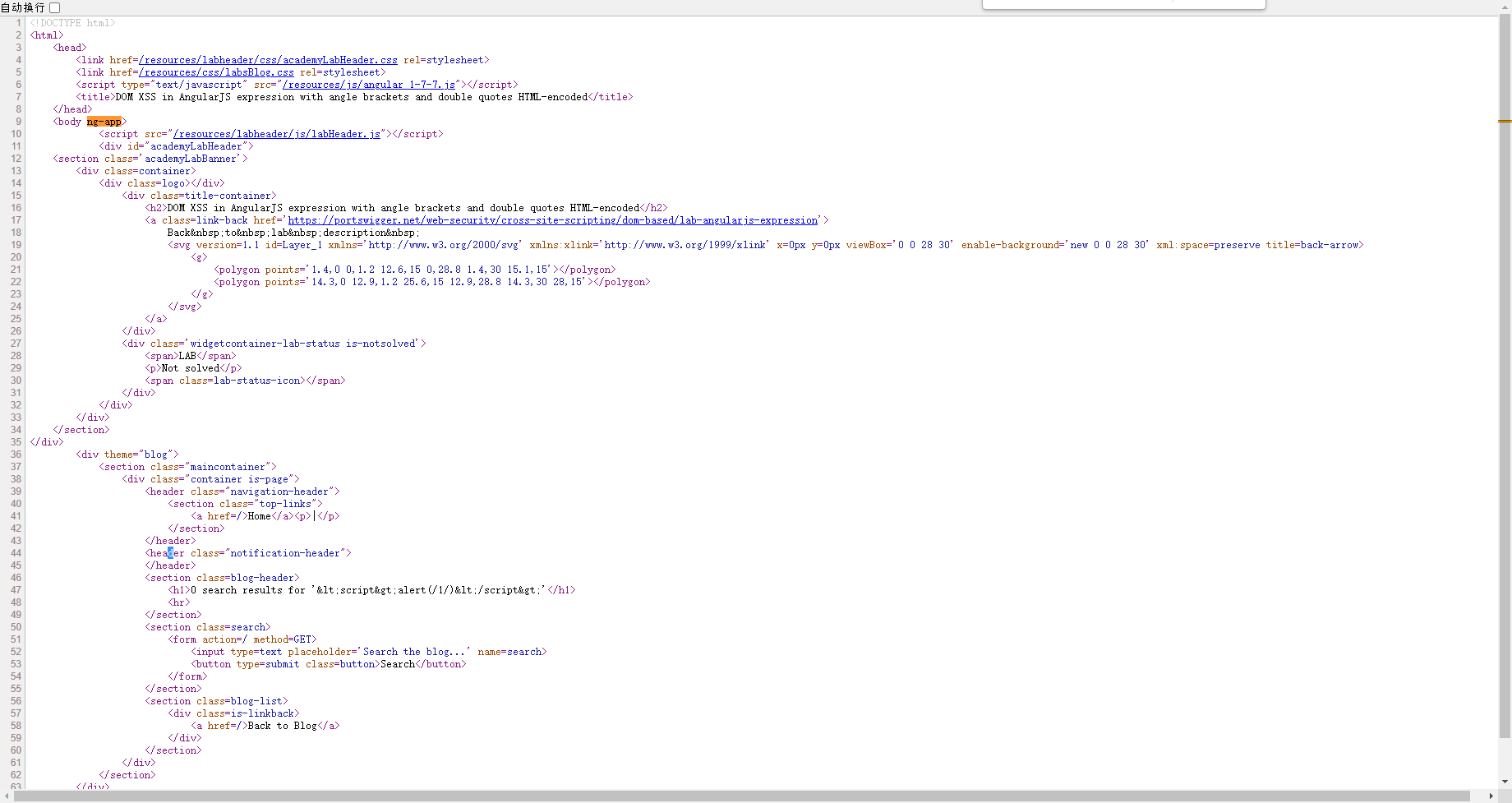Click the highlighted match inside the header tag
The image size is (1512, 803).
[169, 552]
